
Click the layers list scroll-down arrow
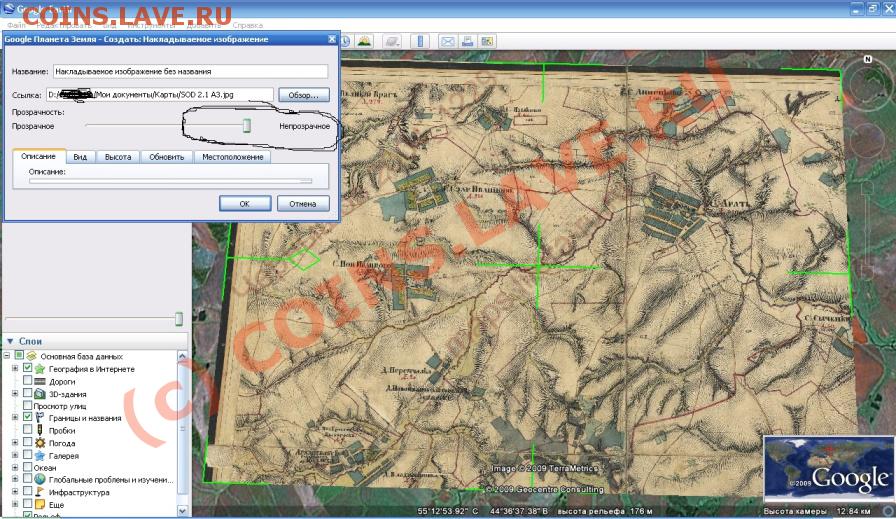coord(183,510)
